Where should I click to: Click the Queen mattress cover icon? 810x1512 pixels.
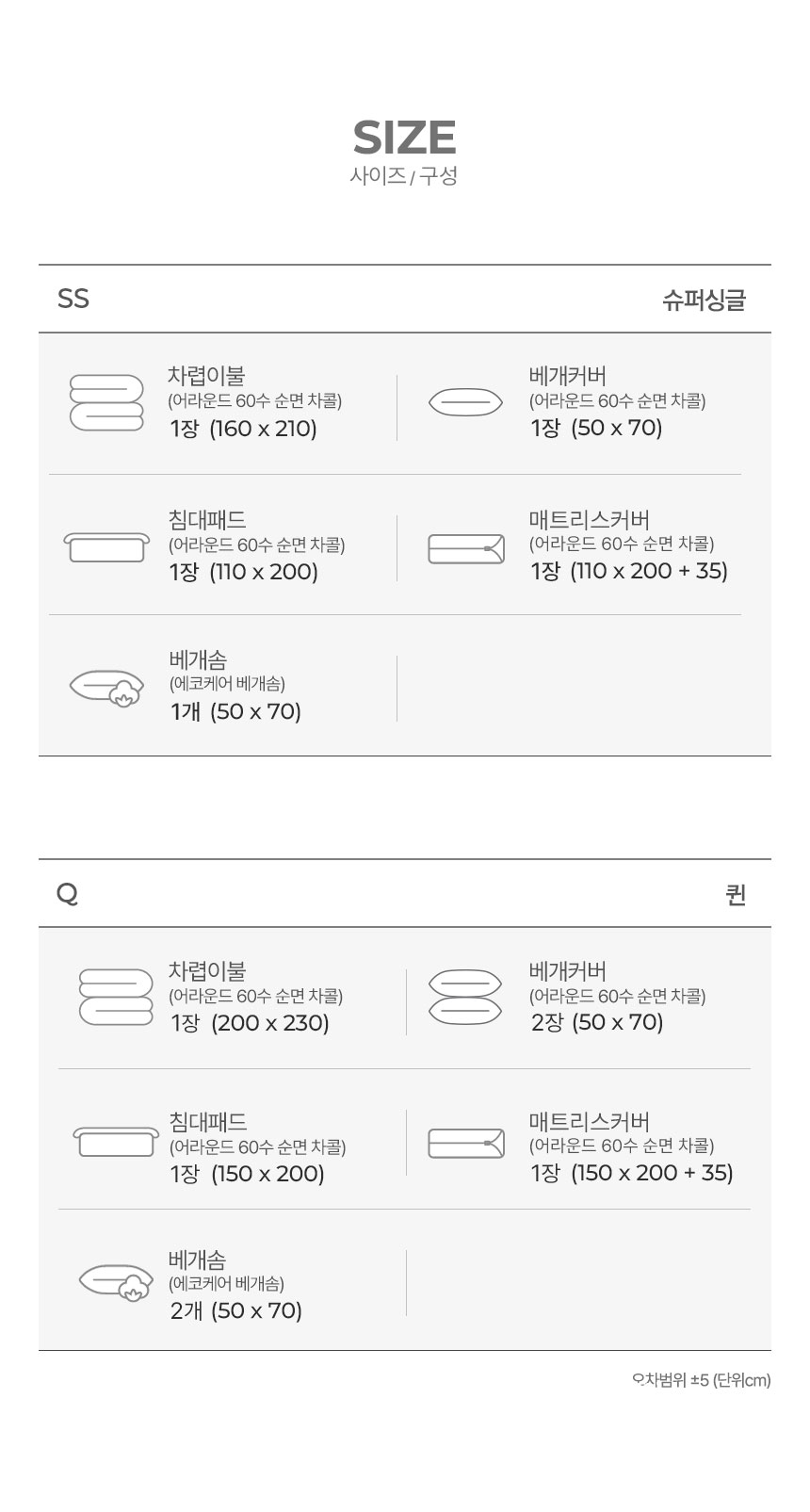tap(466, 1143)
